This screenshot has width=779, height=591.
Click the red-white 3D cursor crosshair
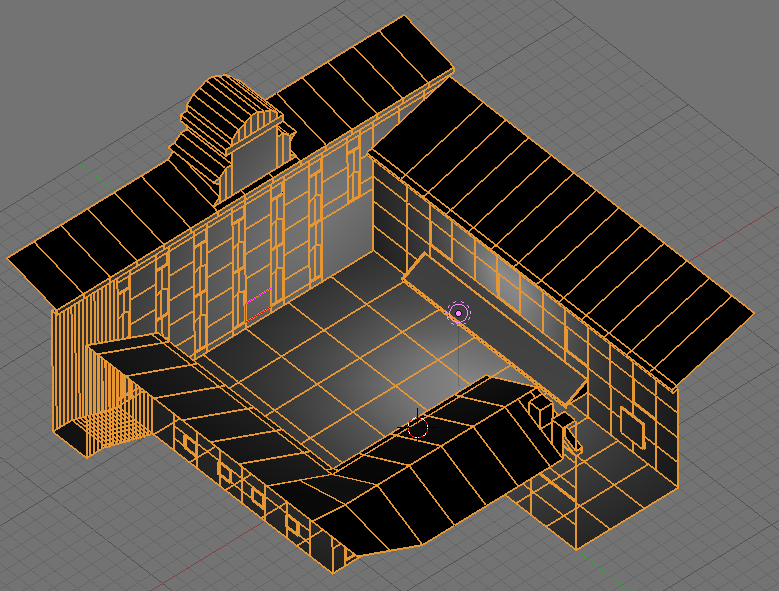pos(418,428)
